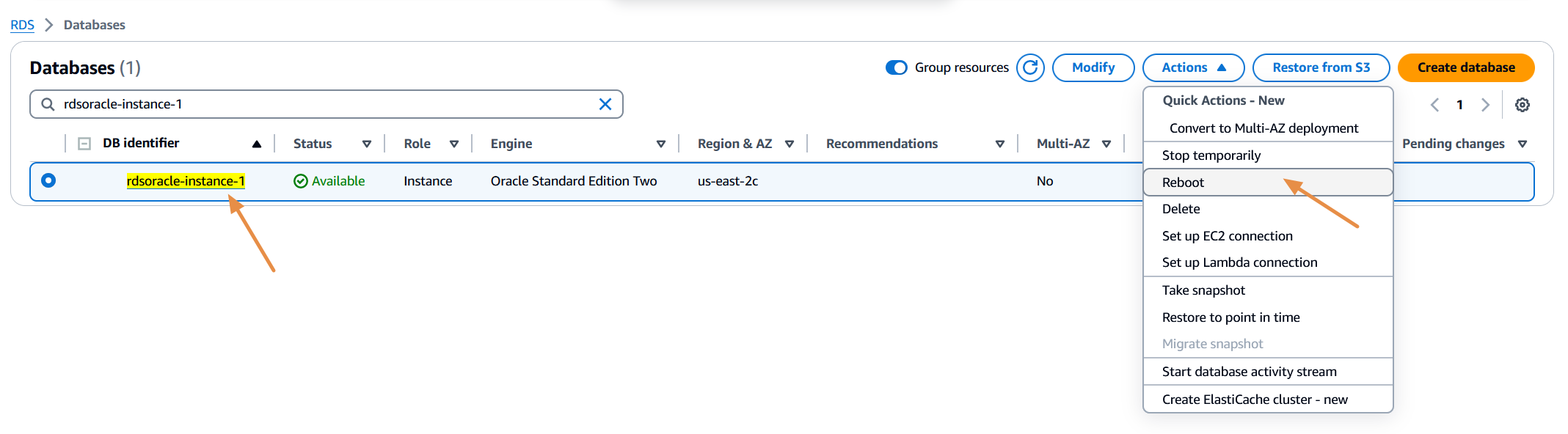This screenshot has height=434, width=1568.
Task: Go to next page chevron
Action: pos(1485,105)
